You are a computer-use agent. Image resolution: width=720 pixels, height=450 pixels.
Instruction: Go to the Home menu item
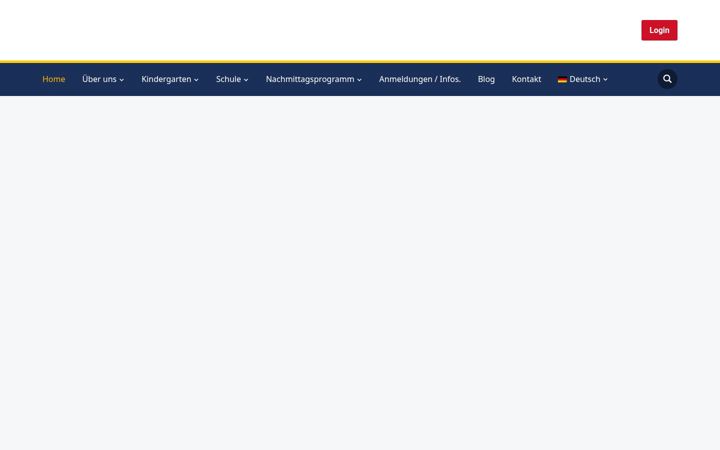pos(54,79)
